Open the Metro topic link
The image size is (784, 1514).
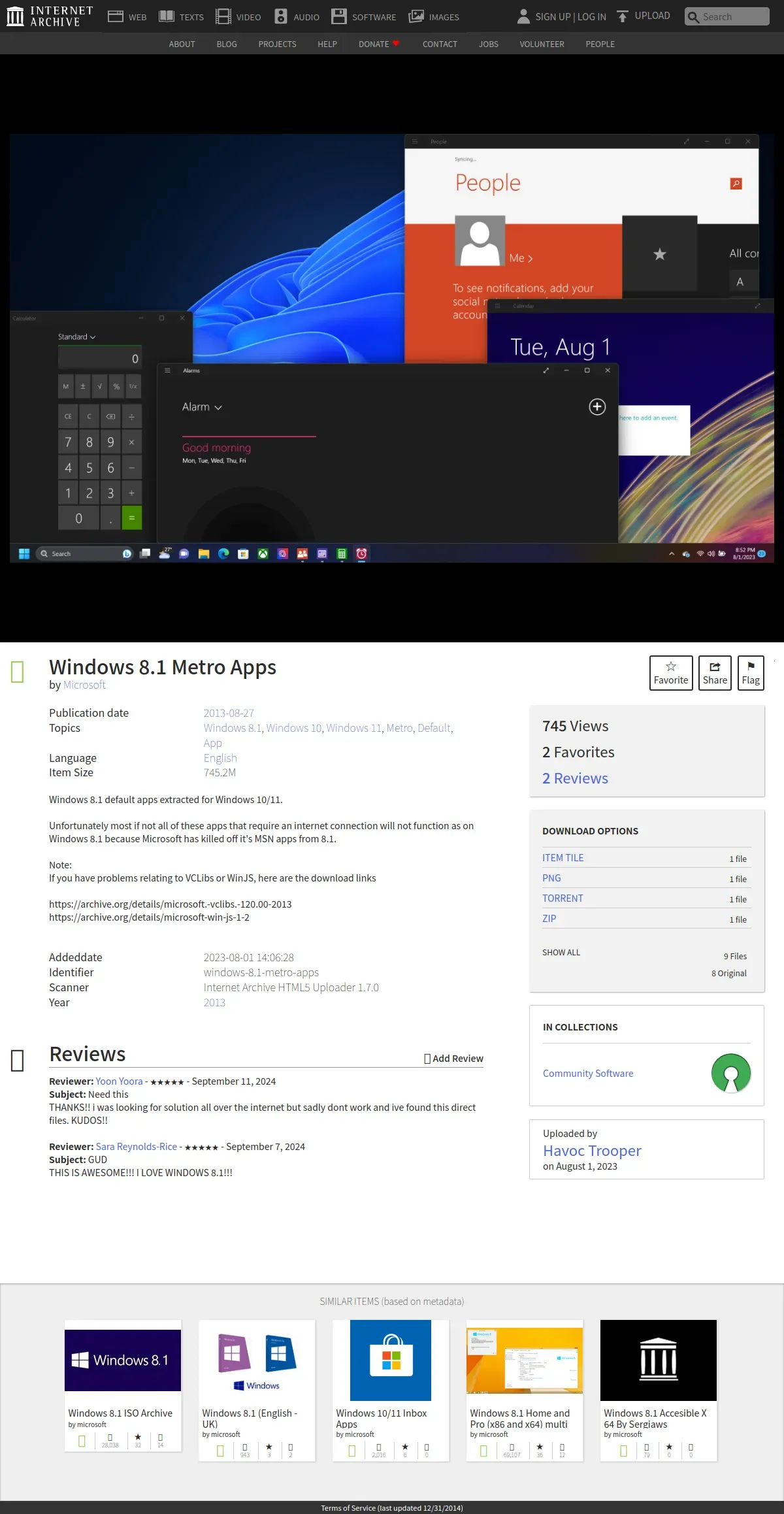[399, 728]
